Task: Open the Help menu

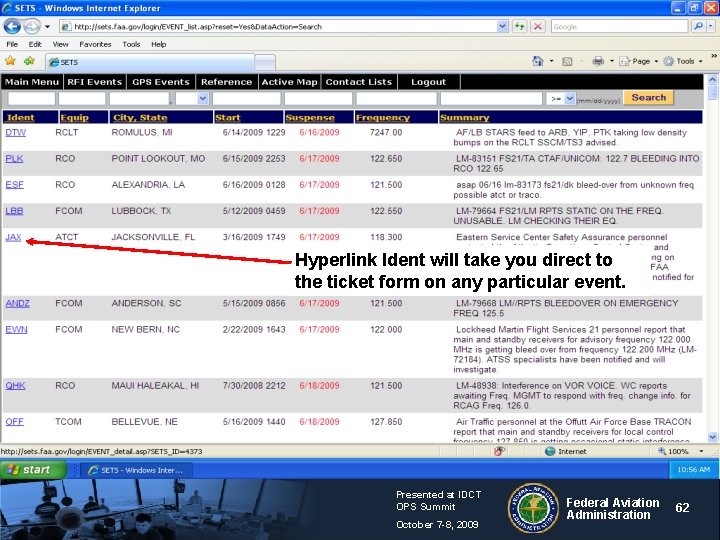Action: click(158, 44)
